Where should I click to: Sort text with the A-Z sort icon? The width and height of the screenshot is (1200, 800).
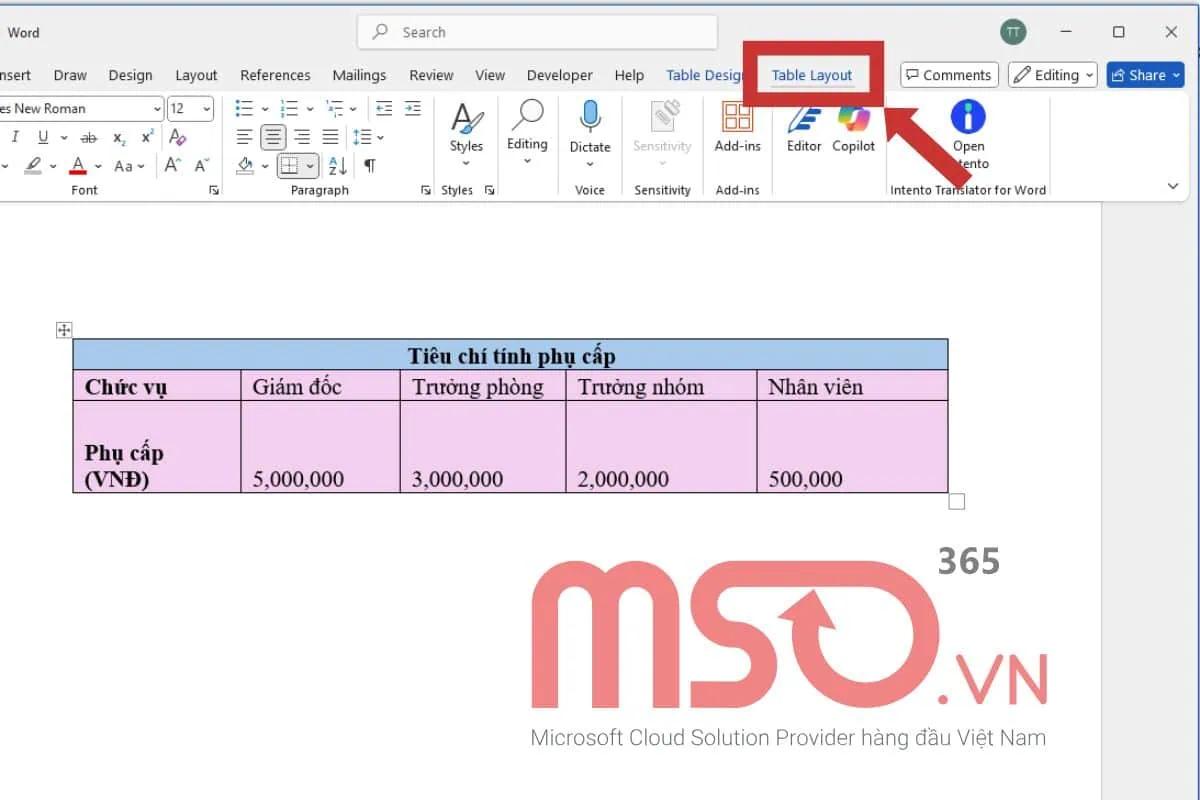pyautogui.click(x=337, y=166)
